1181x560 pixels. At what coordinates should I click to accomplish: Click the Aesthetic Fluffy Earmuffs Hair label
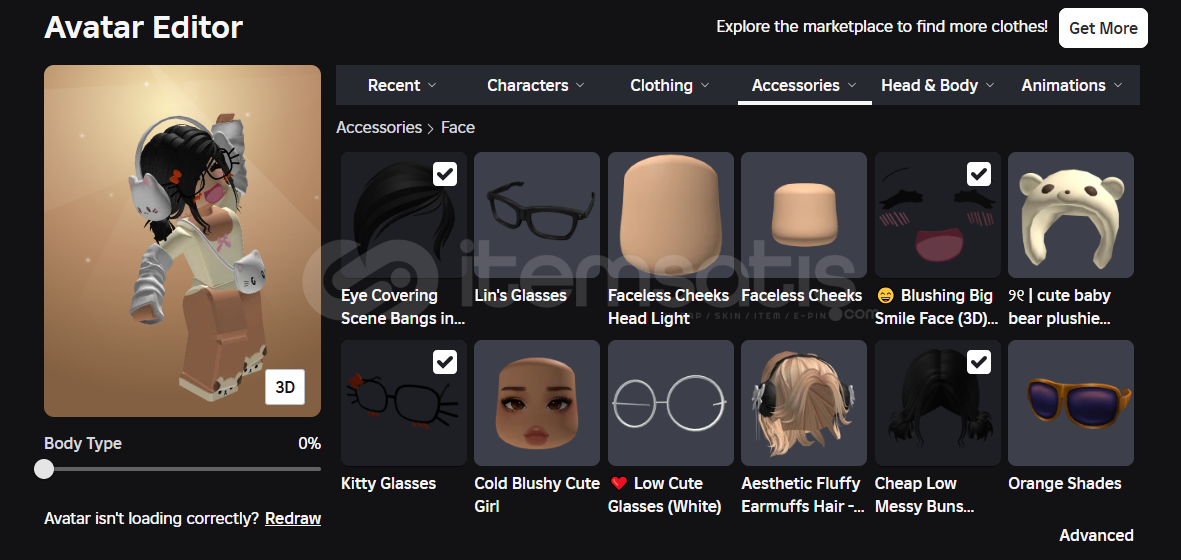pos(803,495)
